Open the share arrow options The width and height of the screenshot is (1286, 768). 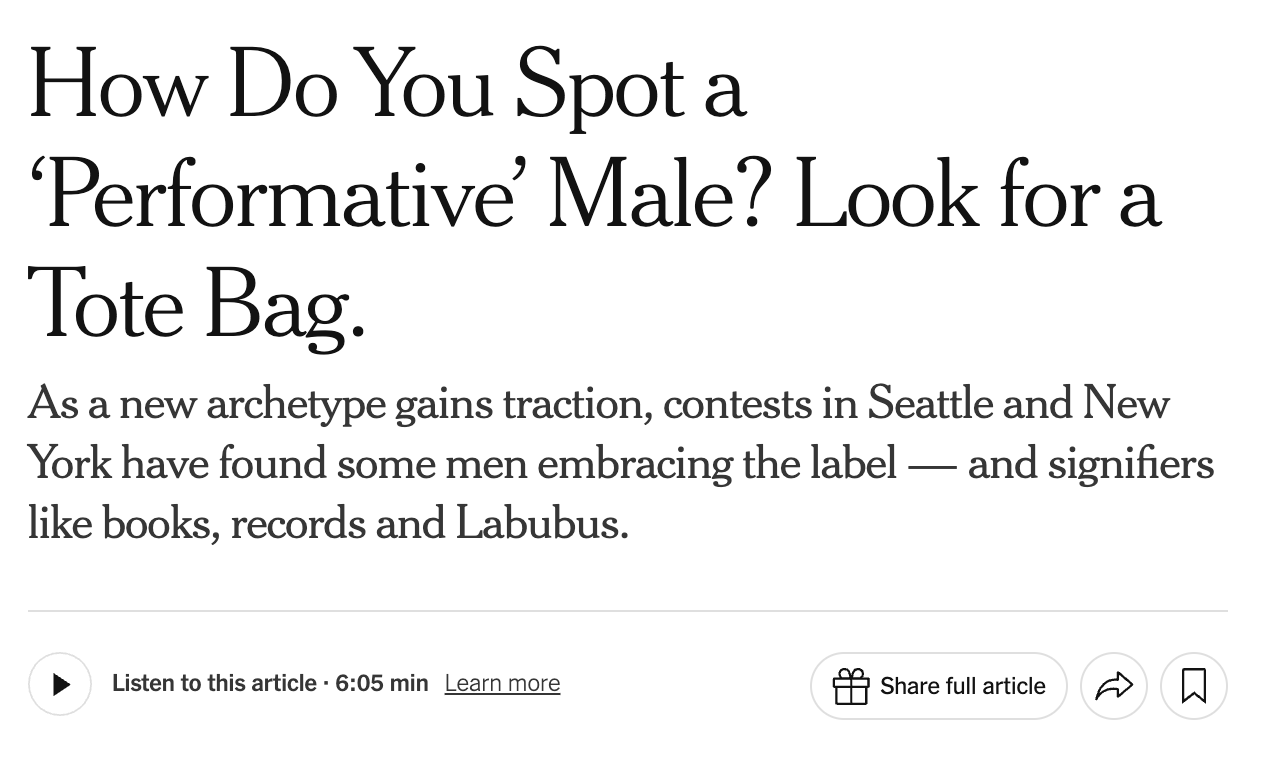pyautogui.click(x=1113, y=686)
